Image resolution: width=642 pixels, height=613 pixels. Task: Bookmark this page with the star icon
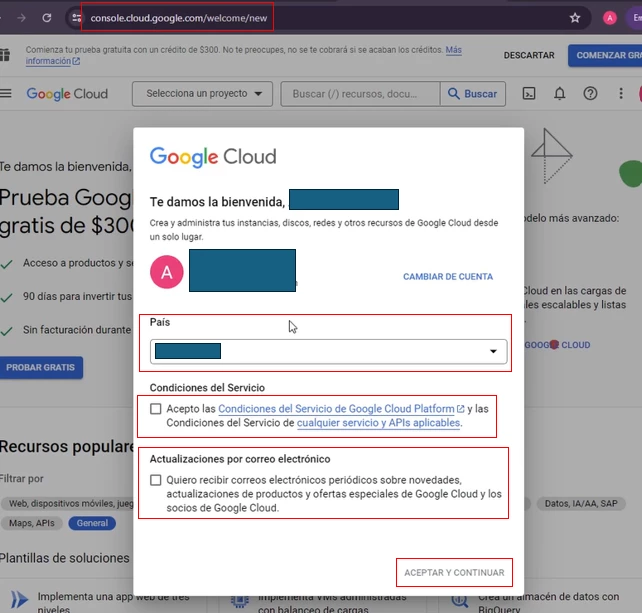tap(575, 18)
